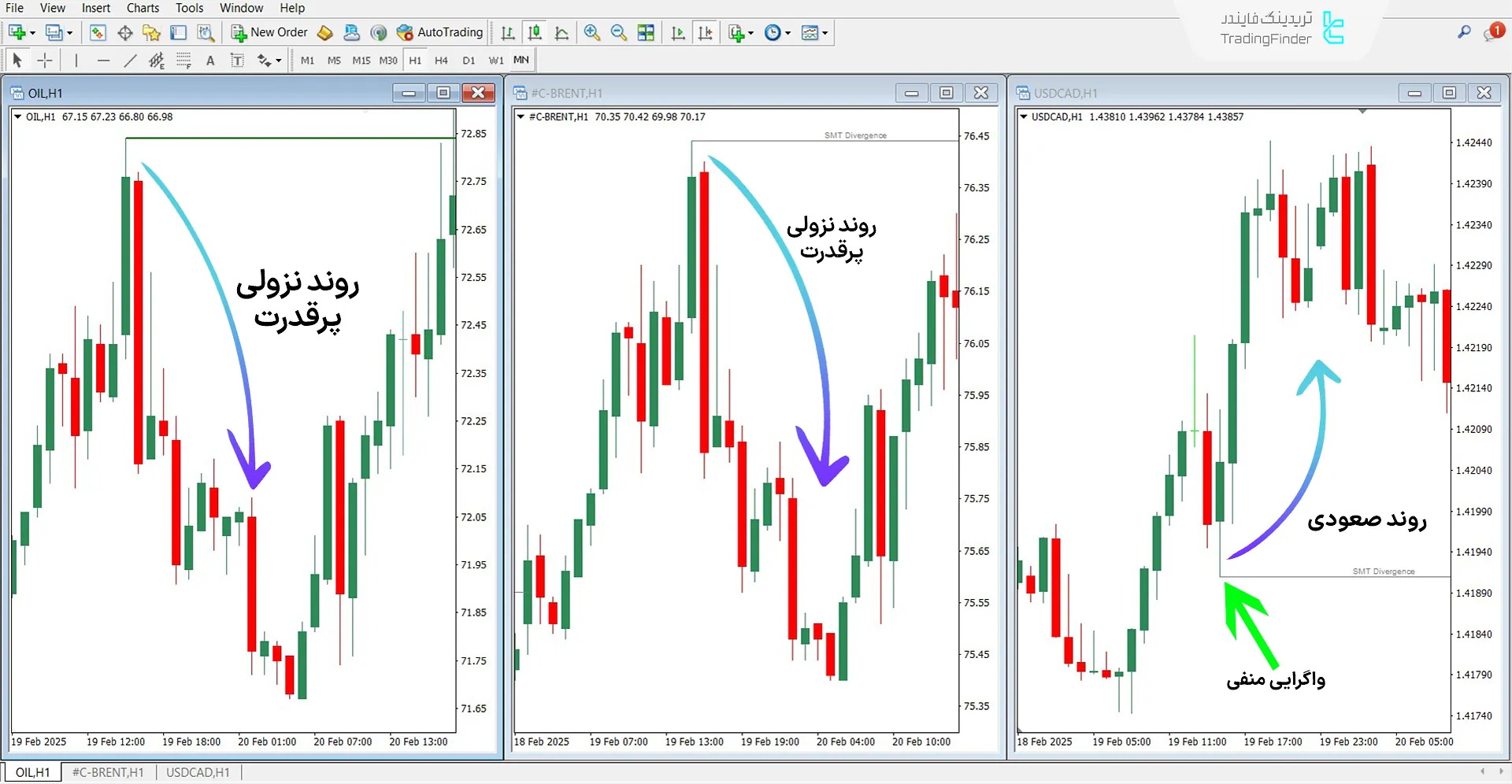The width and height of the screenshot is (1512, 784).
Task: Toggle the AutoTrading button
Action: tap(439, 32)
